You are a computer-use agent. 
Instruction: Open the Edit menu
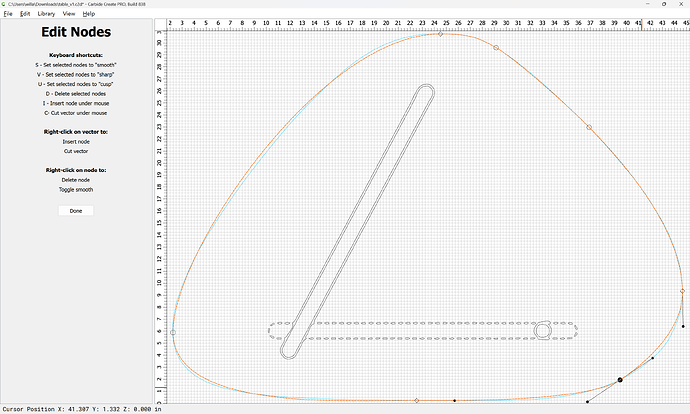pyautogui.click(x=24, y=14)
